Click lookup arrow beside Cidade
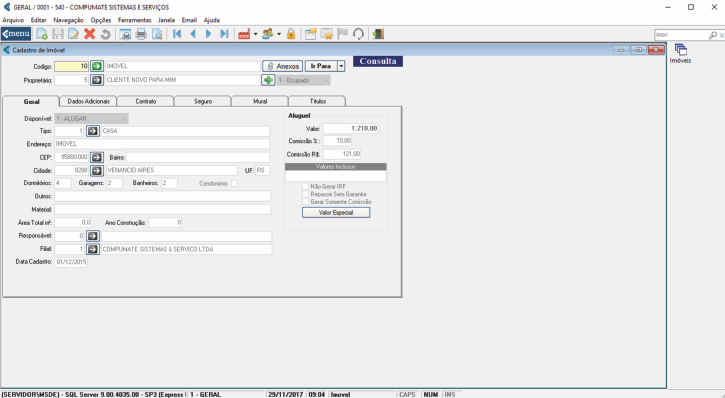This screenshot has height=398, width=725. (x=96, y=171)
